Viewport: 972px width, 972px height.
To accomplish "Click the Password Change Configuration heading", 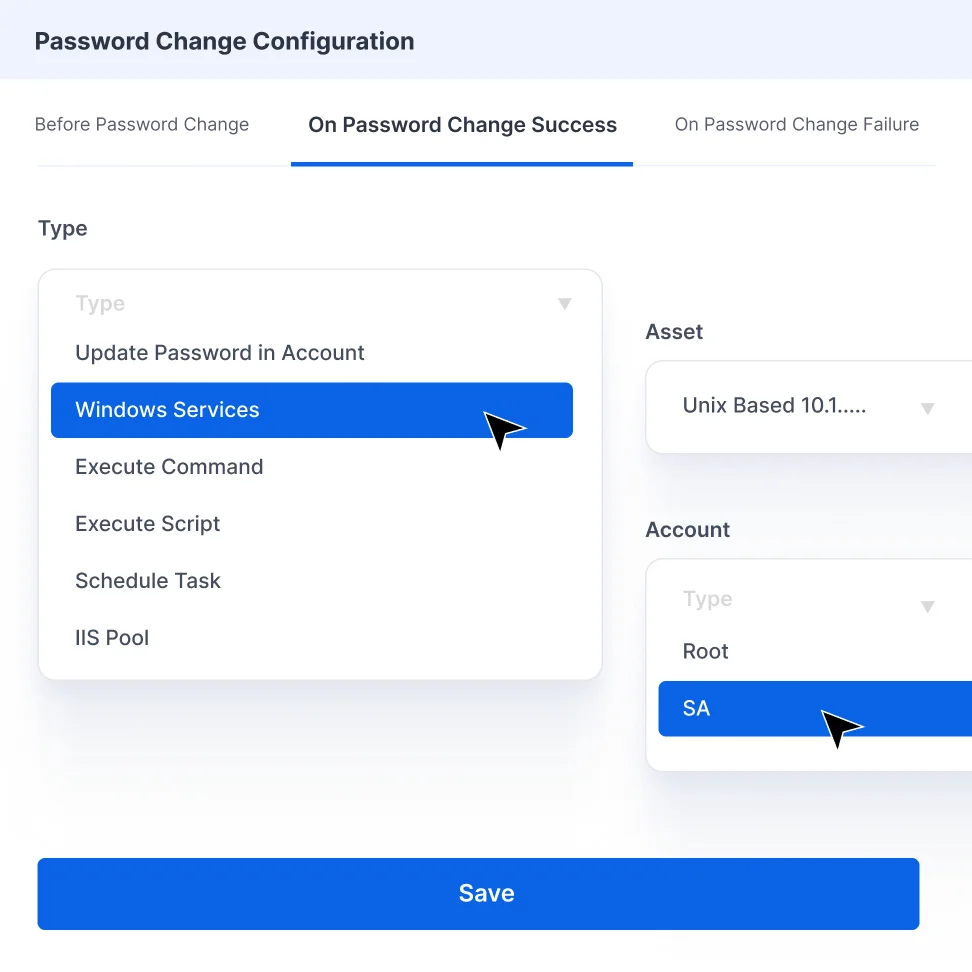I will [x=224, y=41].
